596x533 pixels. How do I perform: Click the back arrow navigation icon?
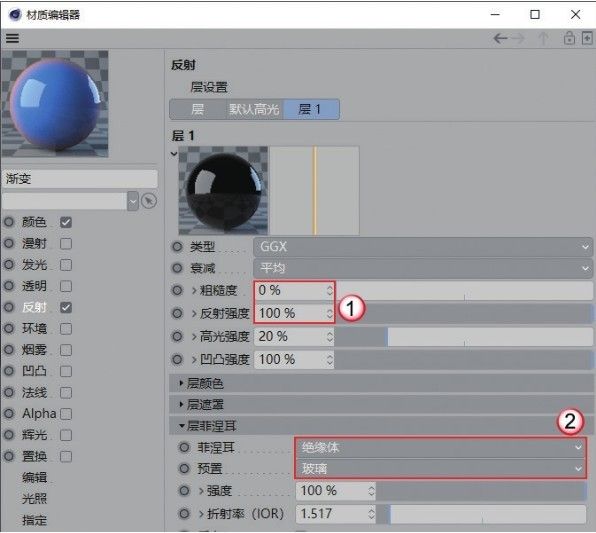(x=500, y=38)
